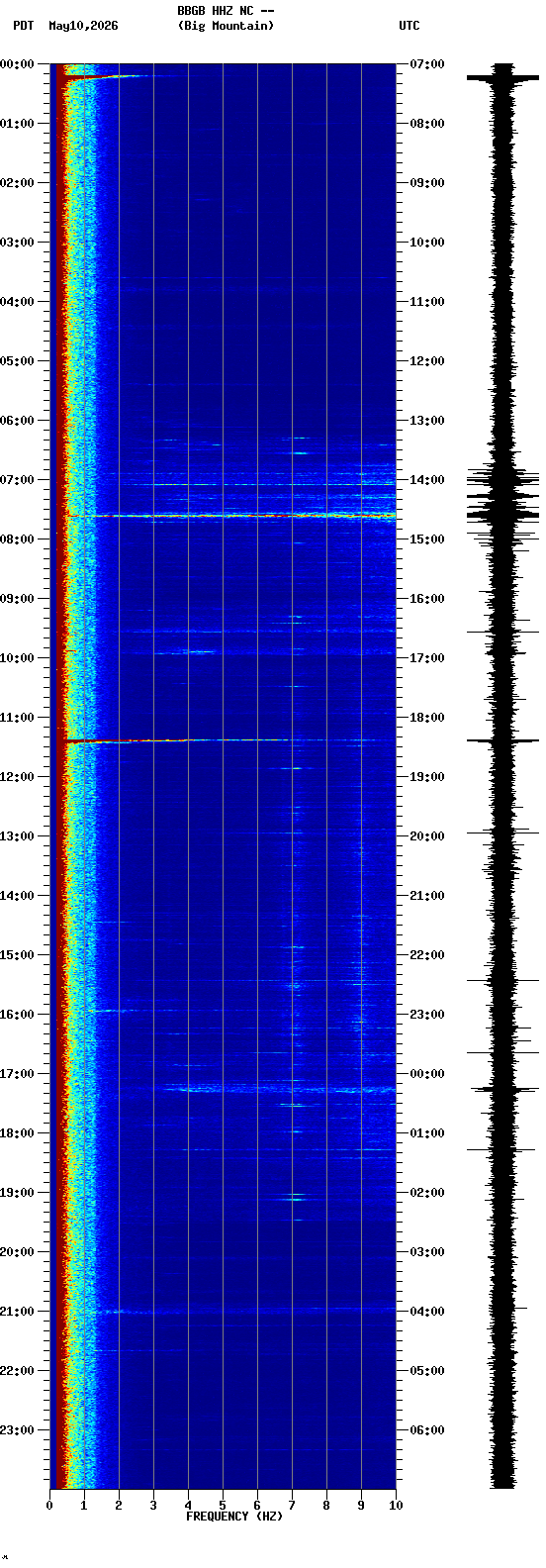This screenshot has height=1568, width=546.
Task: Click the UTC time label '00:00'
Action: click(x=427, y=1074)
